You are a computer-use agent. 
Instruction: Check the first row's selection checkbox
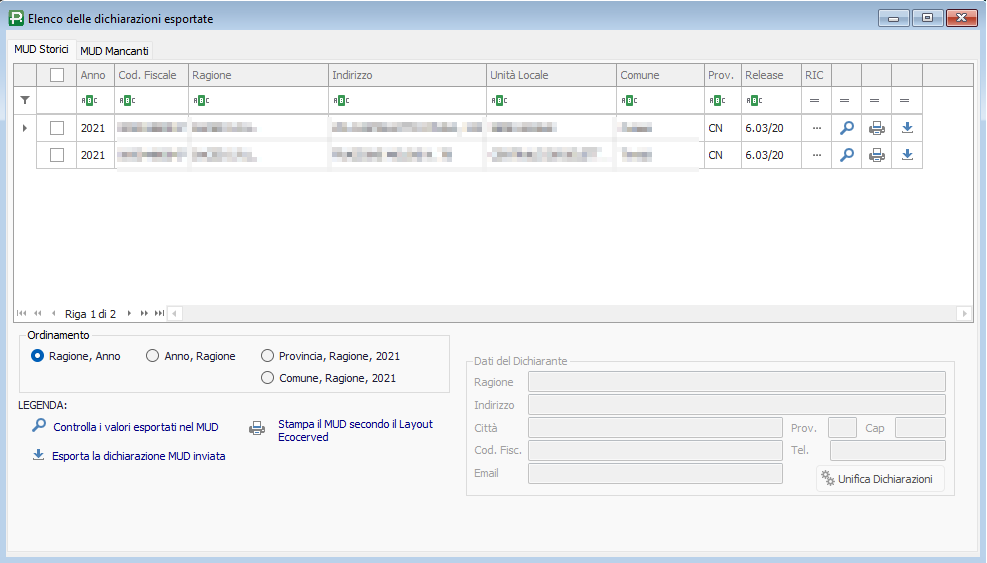(x=57, y=128)
